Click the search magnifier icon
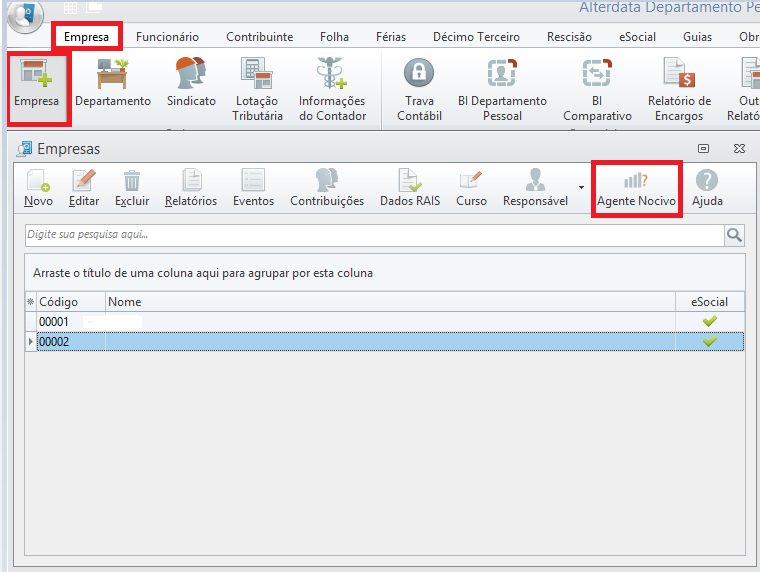 click(x=734, y=235)
